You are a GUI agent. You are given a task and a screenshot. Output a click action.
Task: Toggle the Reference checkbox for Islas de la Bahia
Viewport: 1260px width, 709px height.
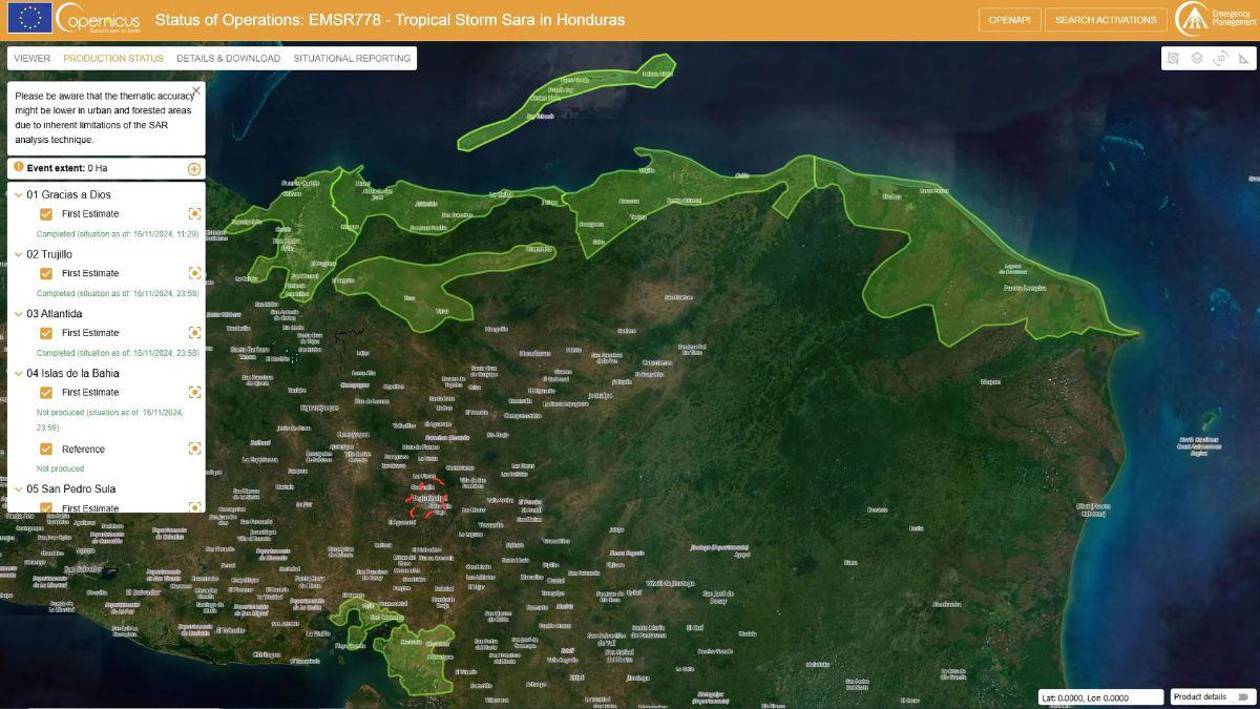click(x=45, y=448)
